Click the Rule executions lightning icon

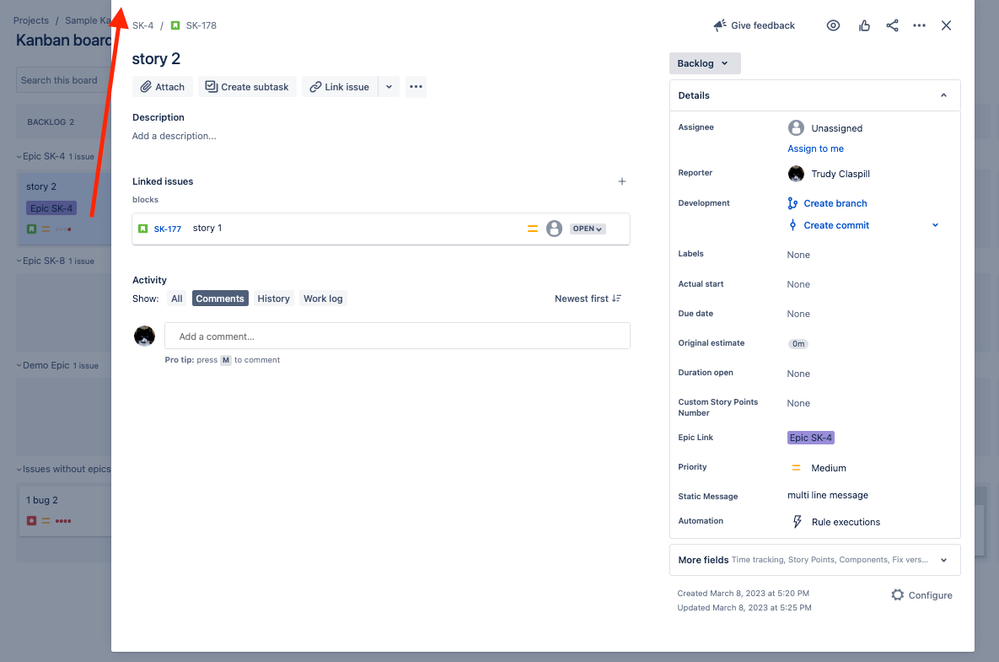(796, 522)
